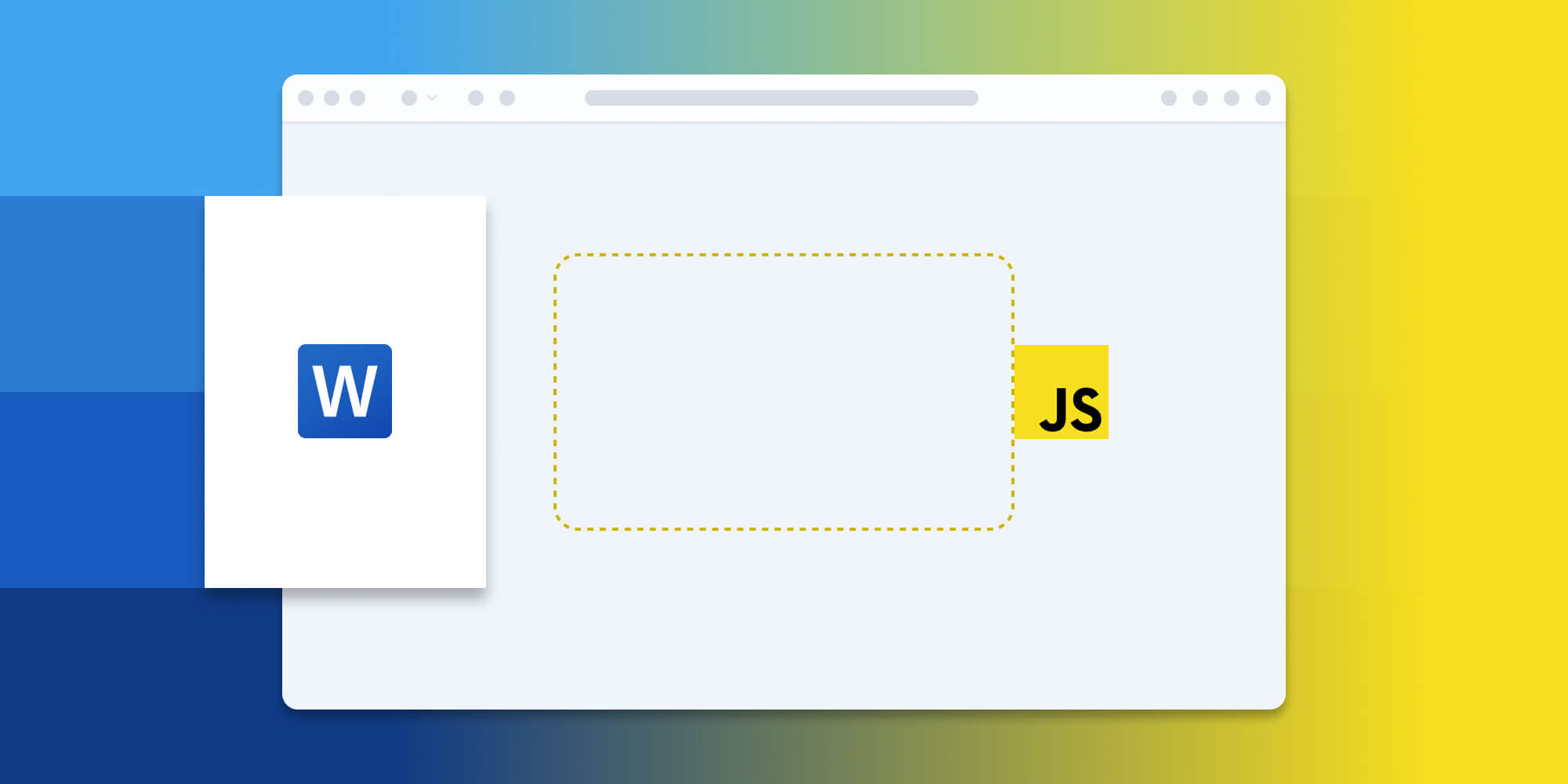Toggle the green traffic-light window dot
Screen dimensions: 1568x784
(358, 98)
